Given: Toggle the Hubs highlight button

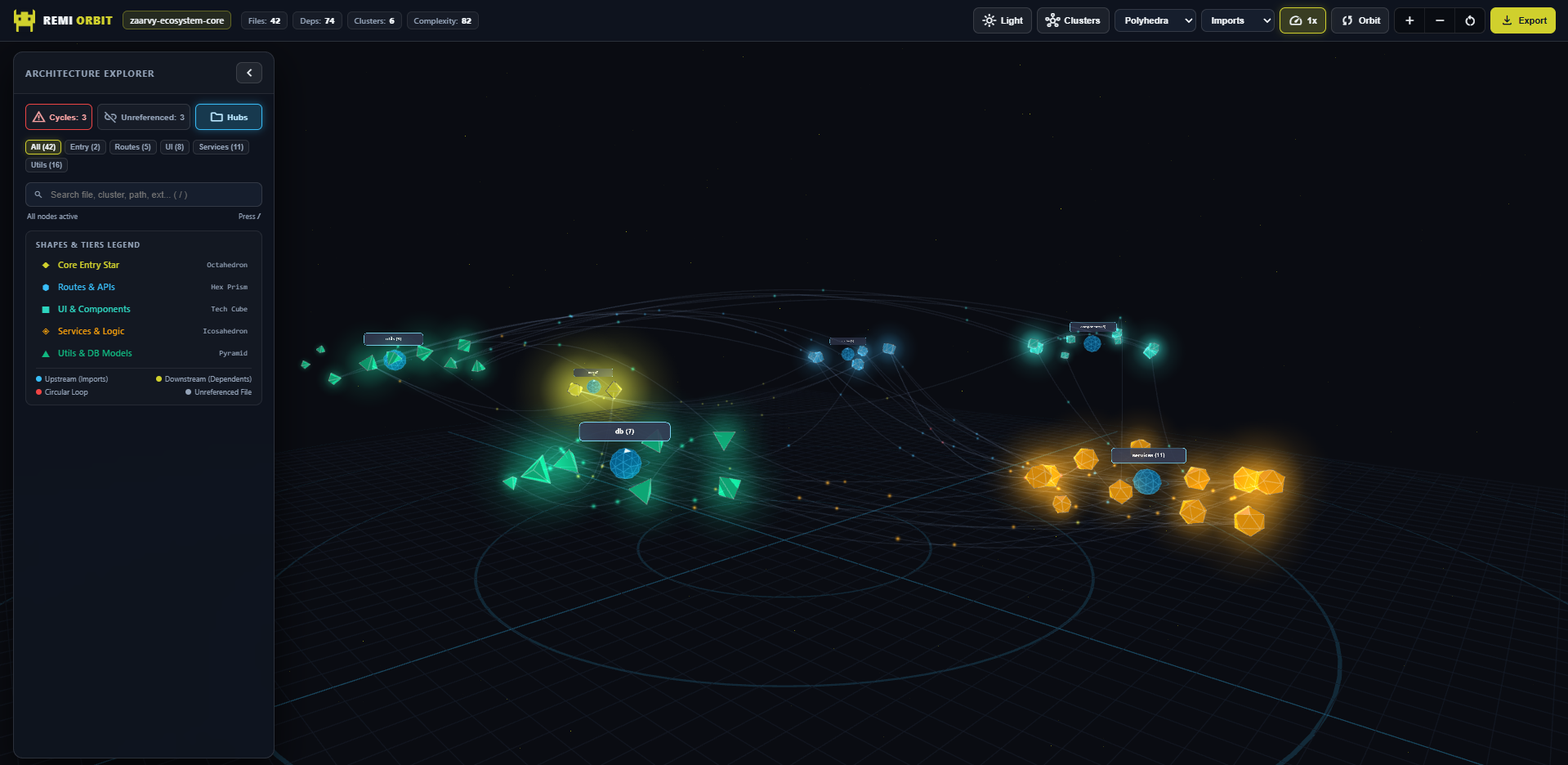Looking at the screenshot, I should pos(229,117).
